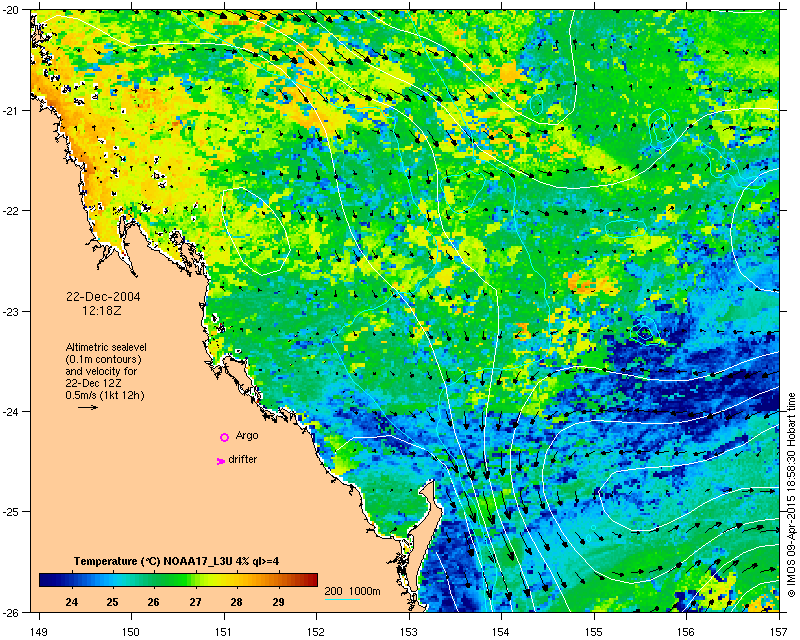800x640 pixels.
Task: Click the longitude axis label 150
Action: click(131, 632)
